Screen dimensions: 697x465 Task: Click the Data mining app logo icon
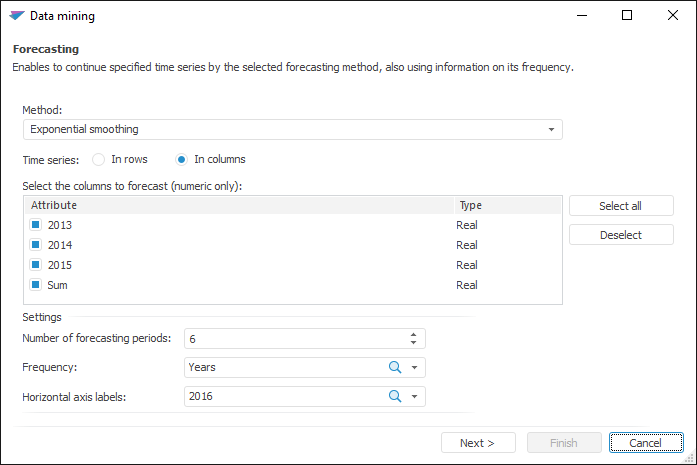click(16, 16)
